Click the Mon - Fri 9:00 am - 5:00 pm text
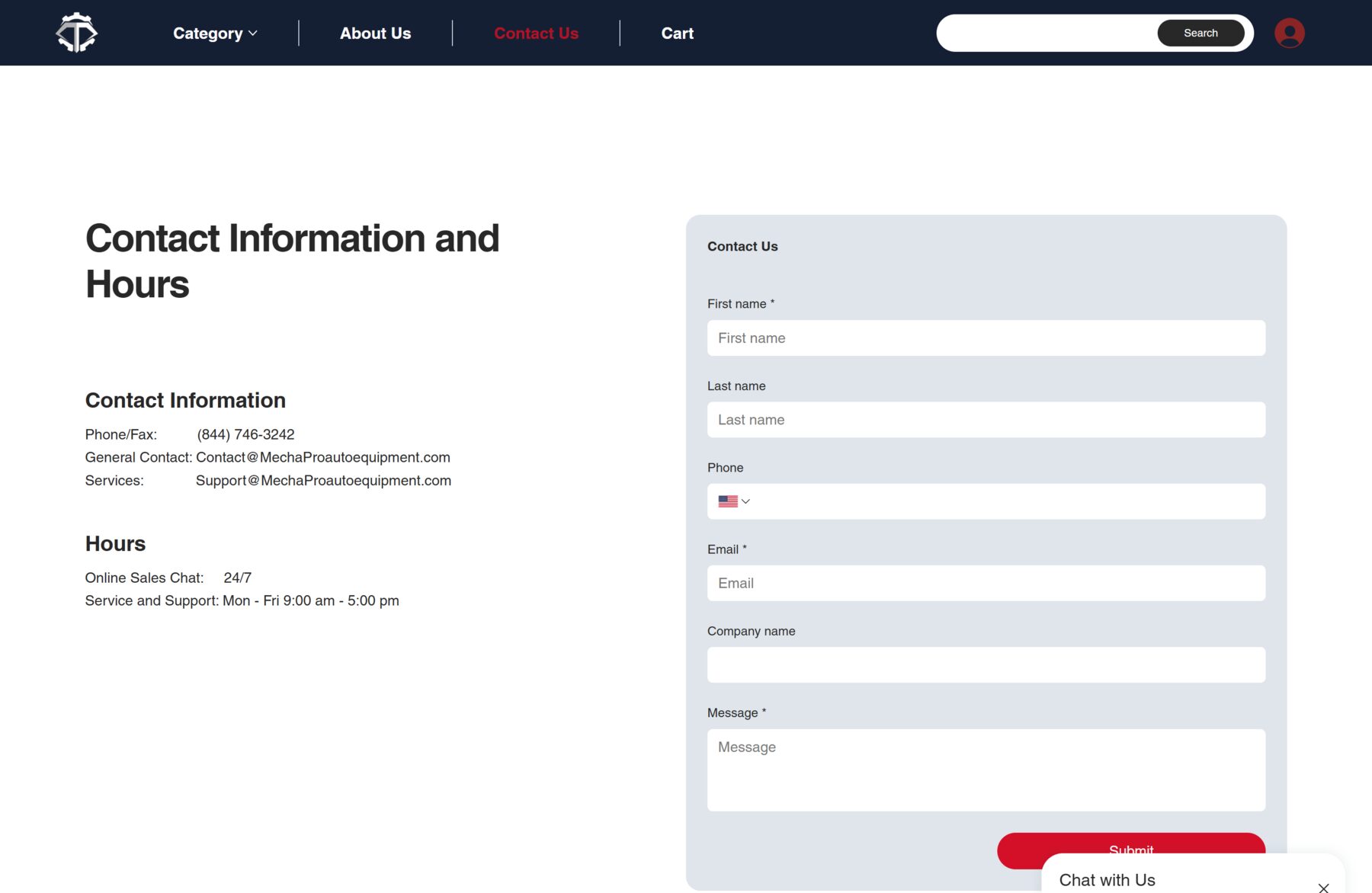The width and height of the screenshot is (1372, 893). [x=311, y=600]
